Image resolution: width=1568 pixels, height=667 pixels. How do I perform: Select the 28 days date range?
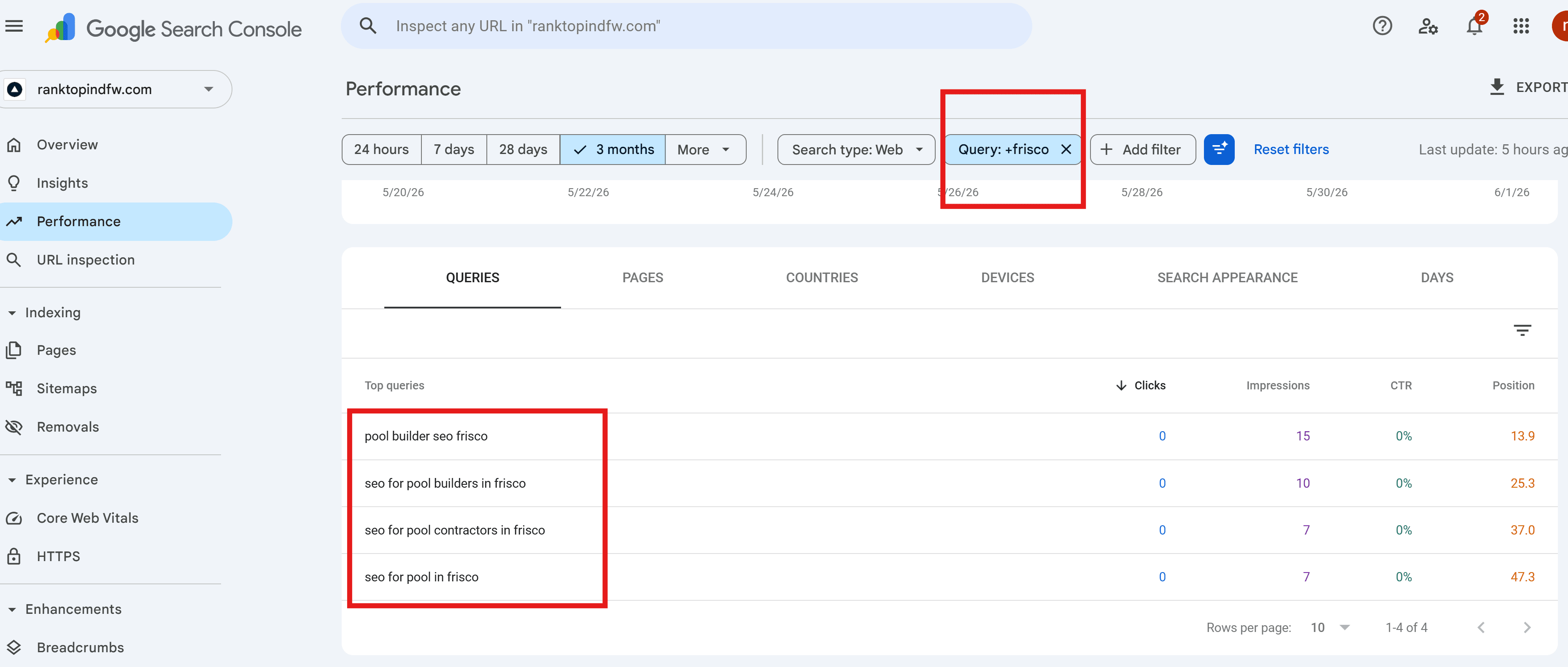[524, 150]
